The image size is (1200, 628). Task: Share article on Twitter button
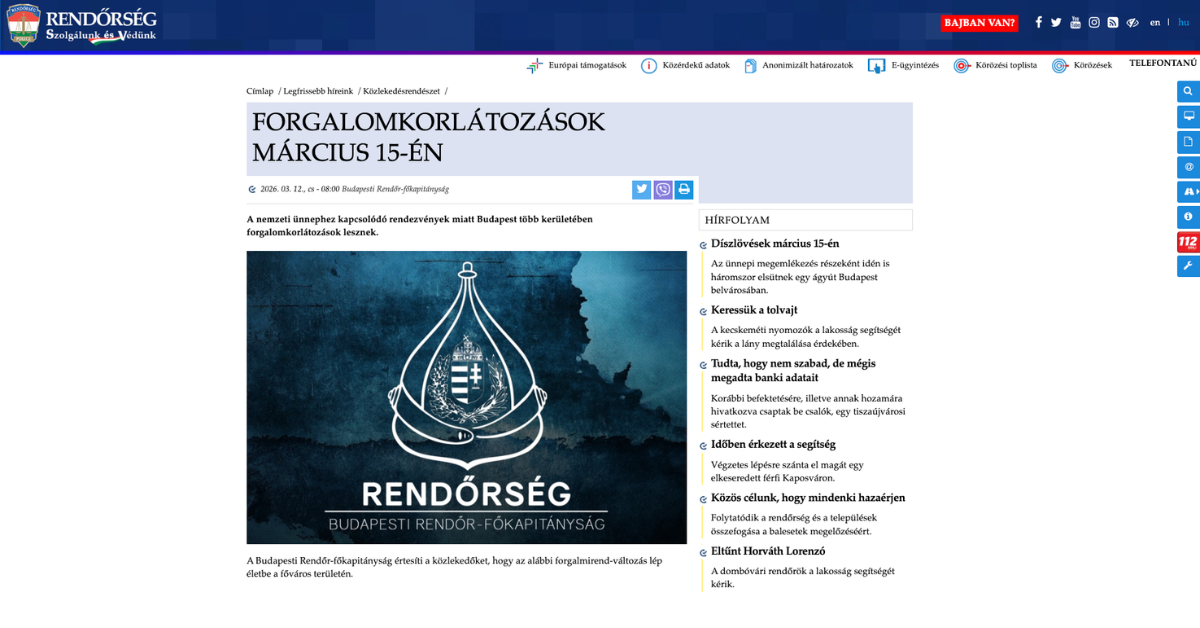pos(642,189)
